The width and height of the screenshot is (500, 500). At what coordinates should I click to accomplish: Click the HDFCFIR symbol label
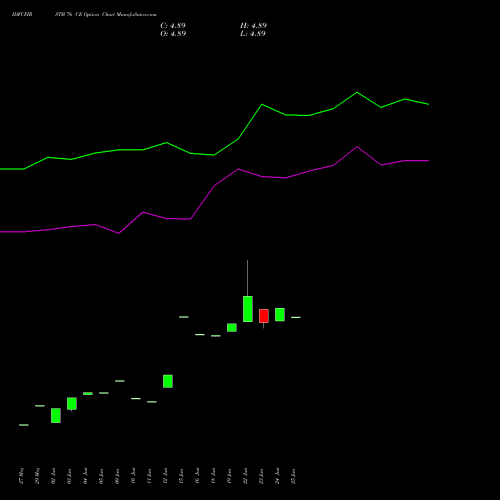(22, 15)
